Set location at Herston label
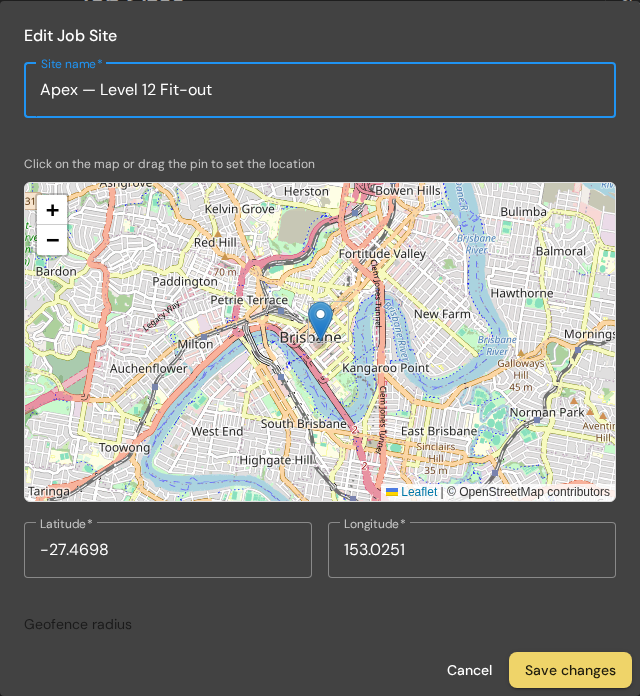Screen dimensions: 640x696 click(x=306, y=191)
